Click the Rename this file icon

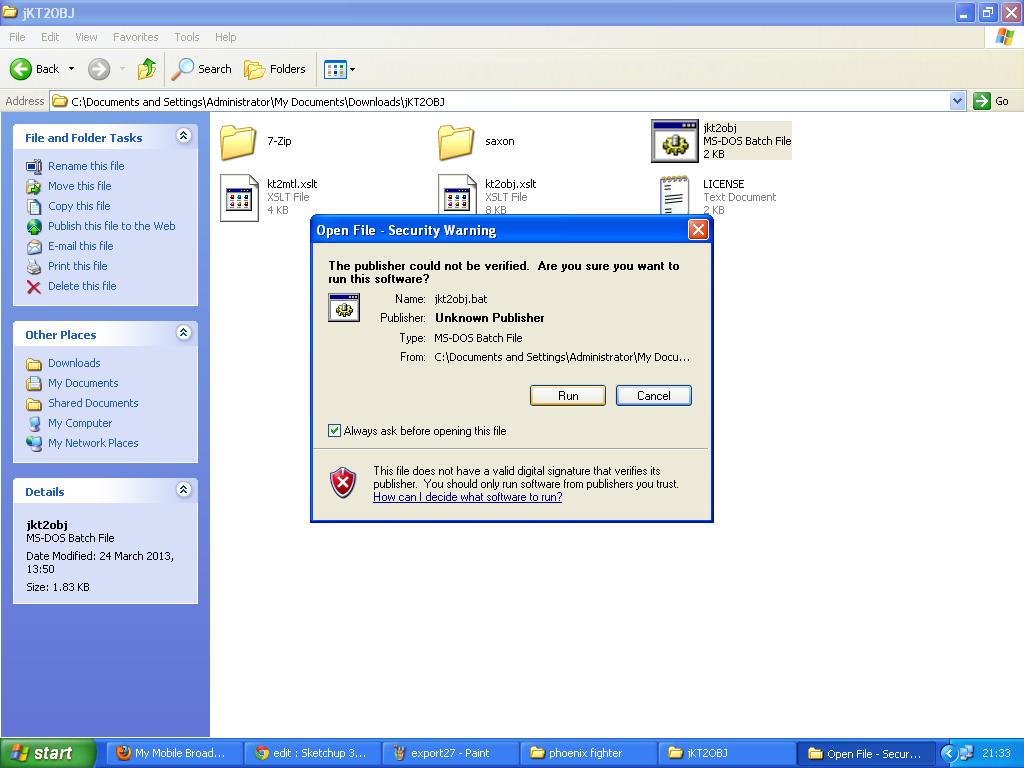point(34,167)
